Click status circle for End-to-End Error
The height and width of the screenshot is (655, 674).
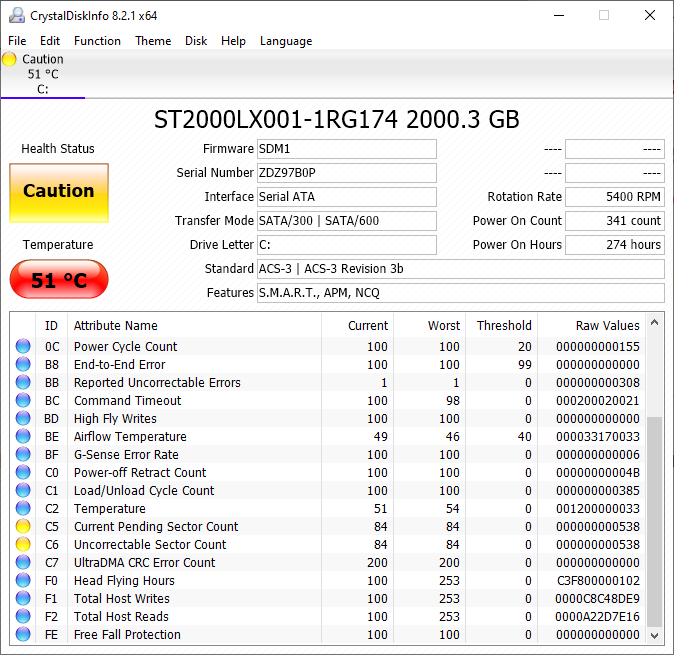(x=23, y=364)
